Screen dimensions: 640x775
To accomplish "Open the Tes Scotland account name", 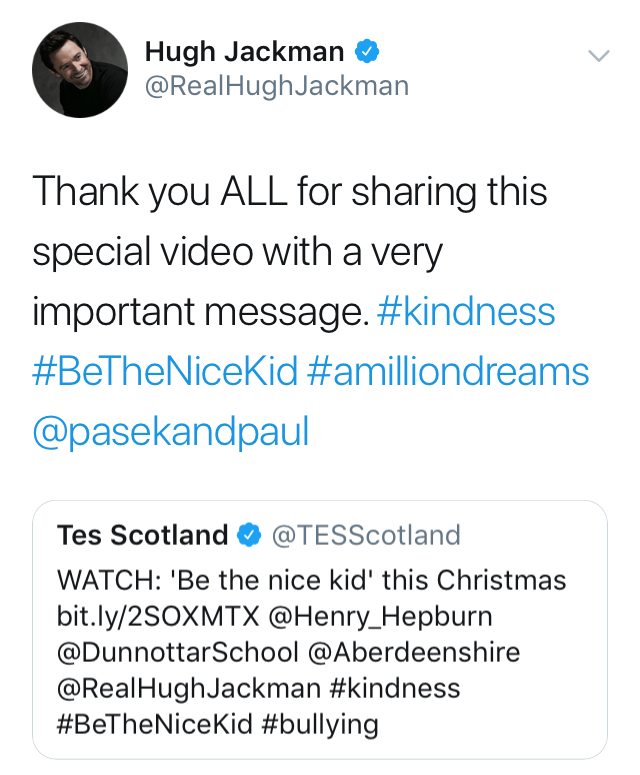I will [143, 536].
